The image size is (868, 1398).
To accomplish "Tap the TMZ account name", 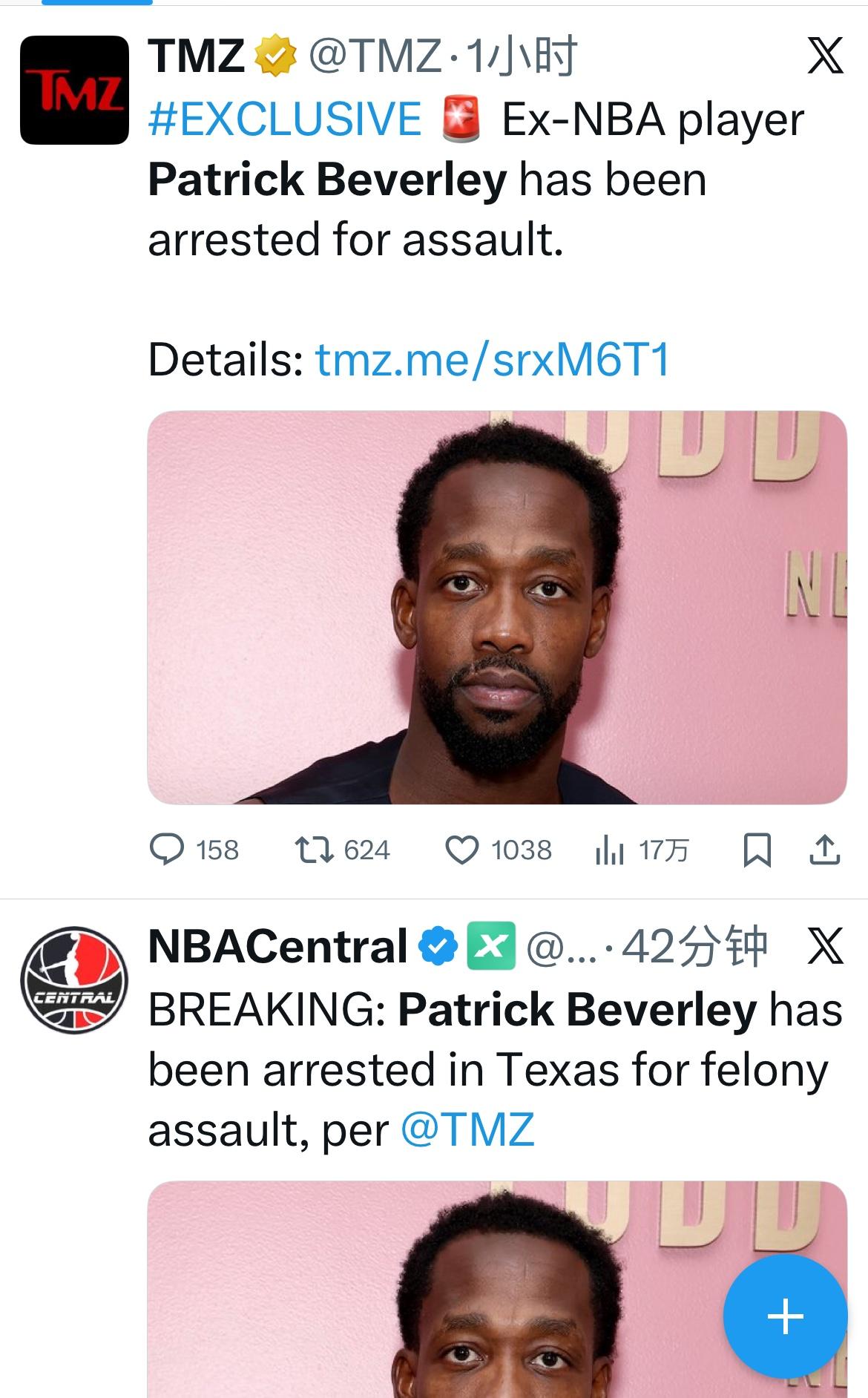I will click(x=197, y=56).
